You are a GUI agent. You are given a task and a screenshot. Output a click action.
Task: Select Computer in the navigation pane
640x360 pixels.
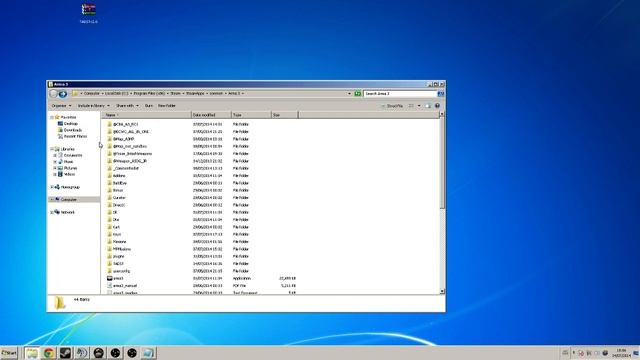69,200
